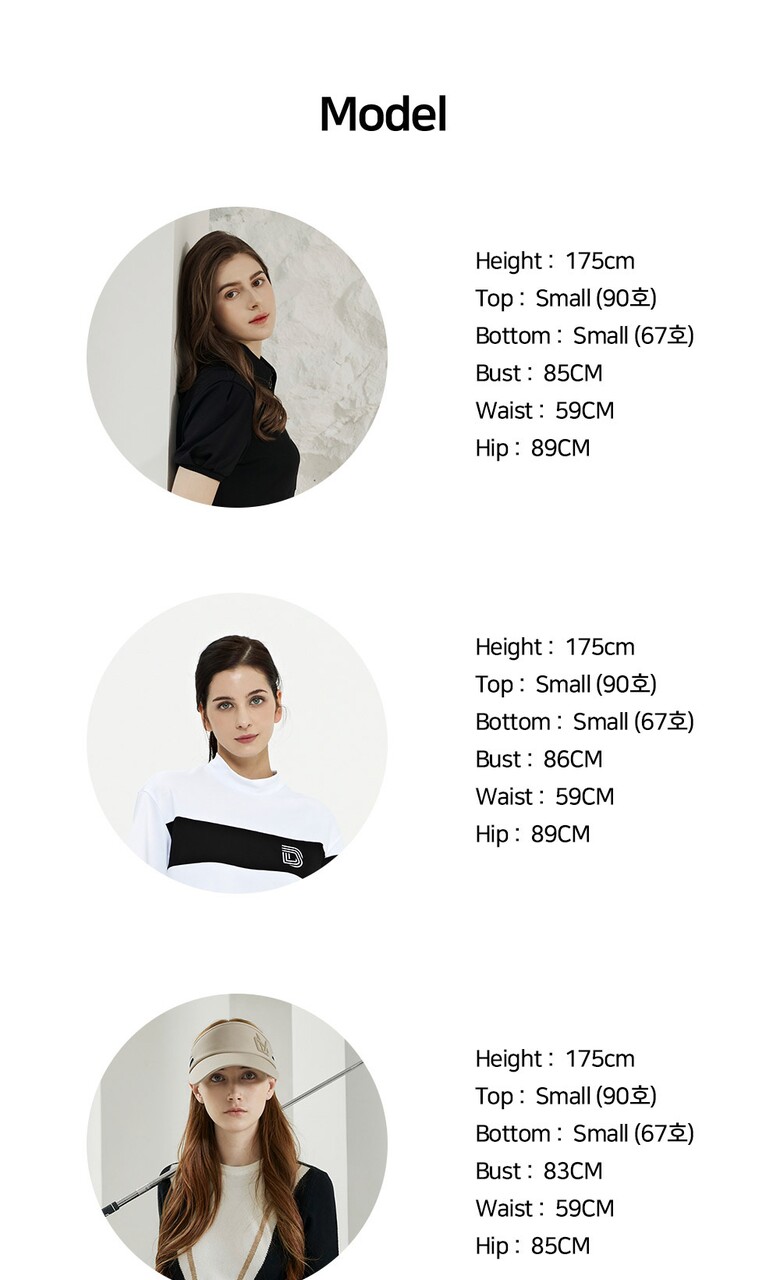Click the tan sun visor cap

(232, 1051)
